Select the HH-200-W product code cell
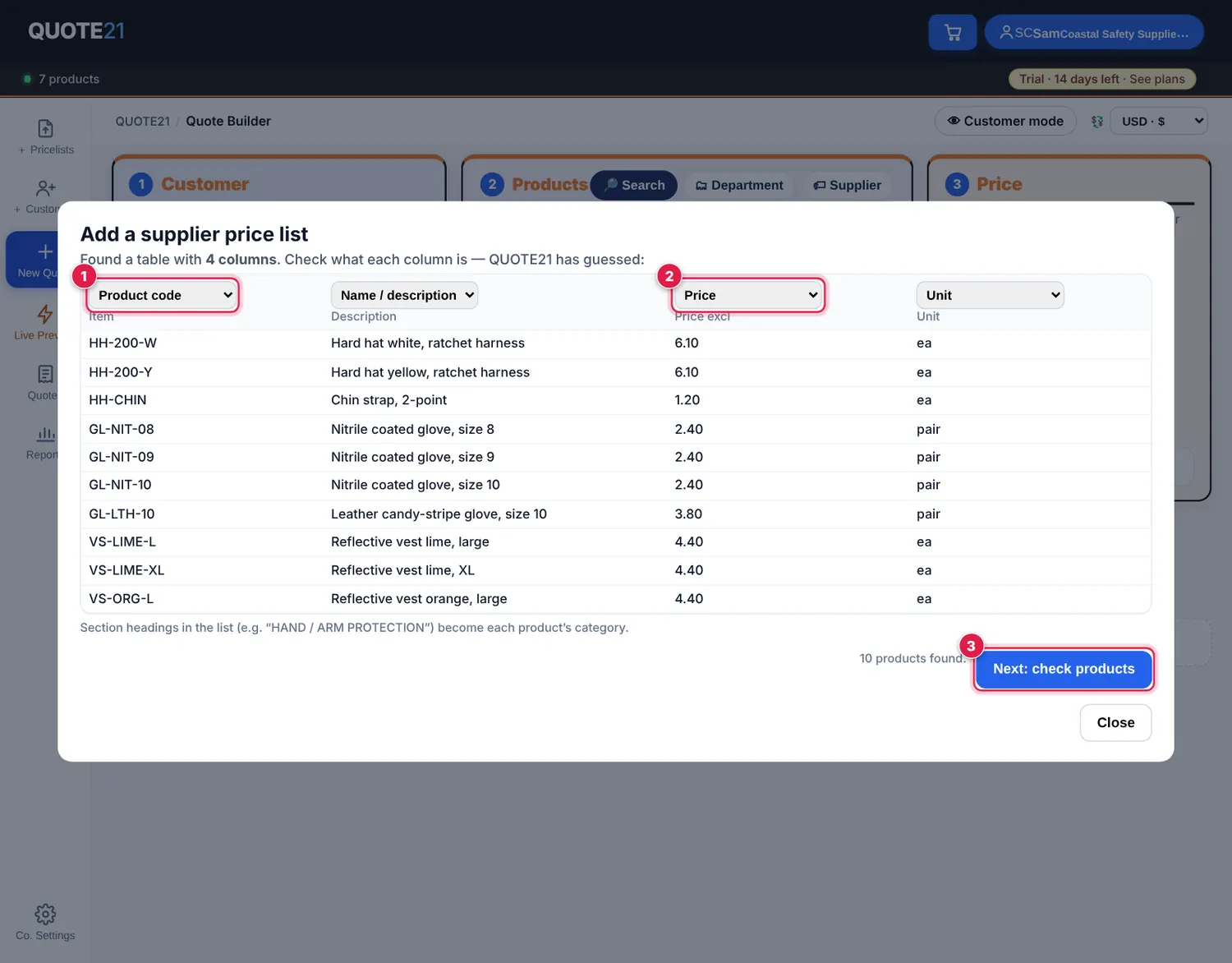 [122, 343]
